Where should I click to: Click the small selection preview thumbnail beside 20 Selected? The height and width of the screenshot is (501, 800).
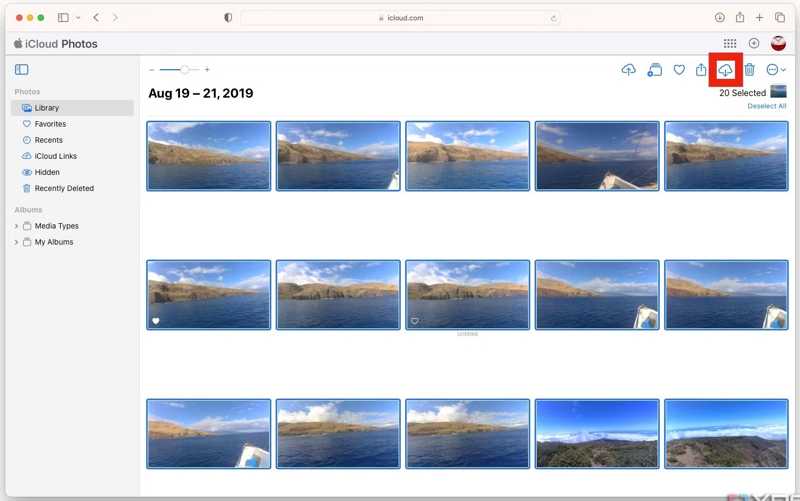click(x=778, y=92)
